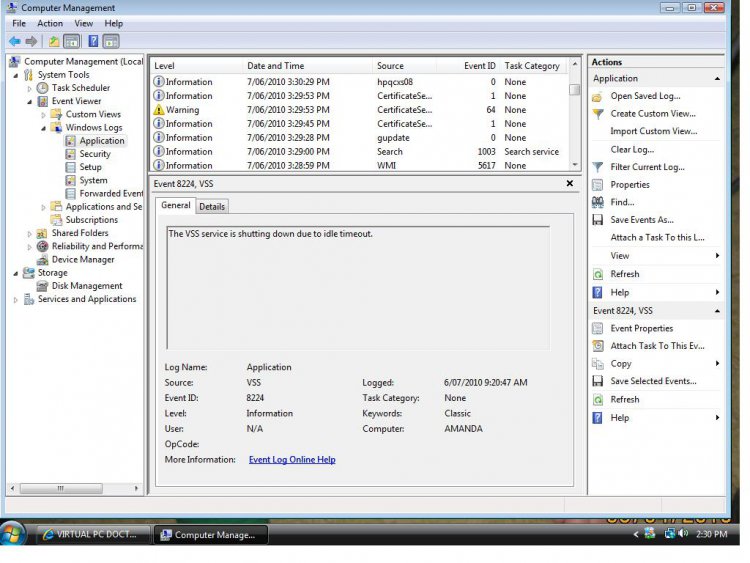Viewport: 750px width, 563px height.
Task: Open the Event Log Online Help link
Action: point(292,460)
